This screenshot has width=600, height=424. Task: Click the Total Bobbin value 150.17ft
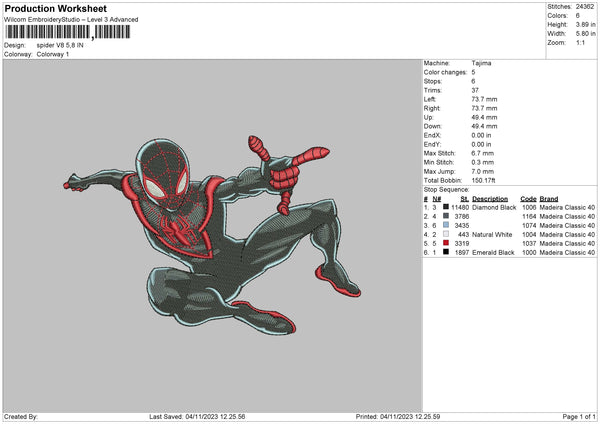click(485, 180)
